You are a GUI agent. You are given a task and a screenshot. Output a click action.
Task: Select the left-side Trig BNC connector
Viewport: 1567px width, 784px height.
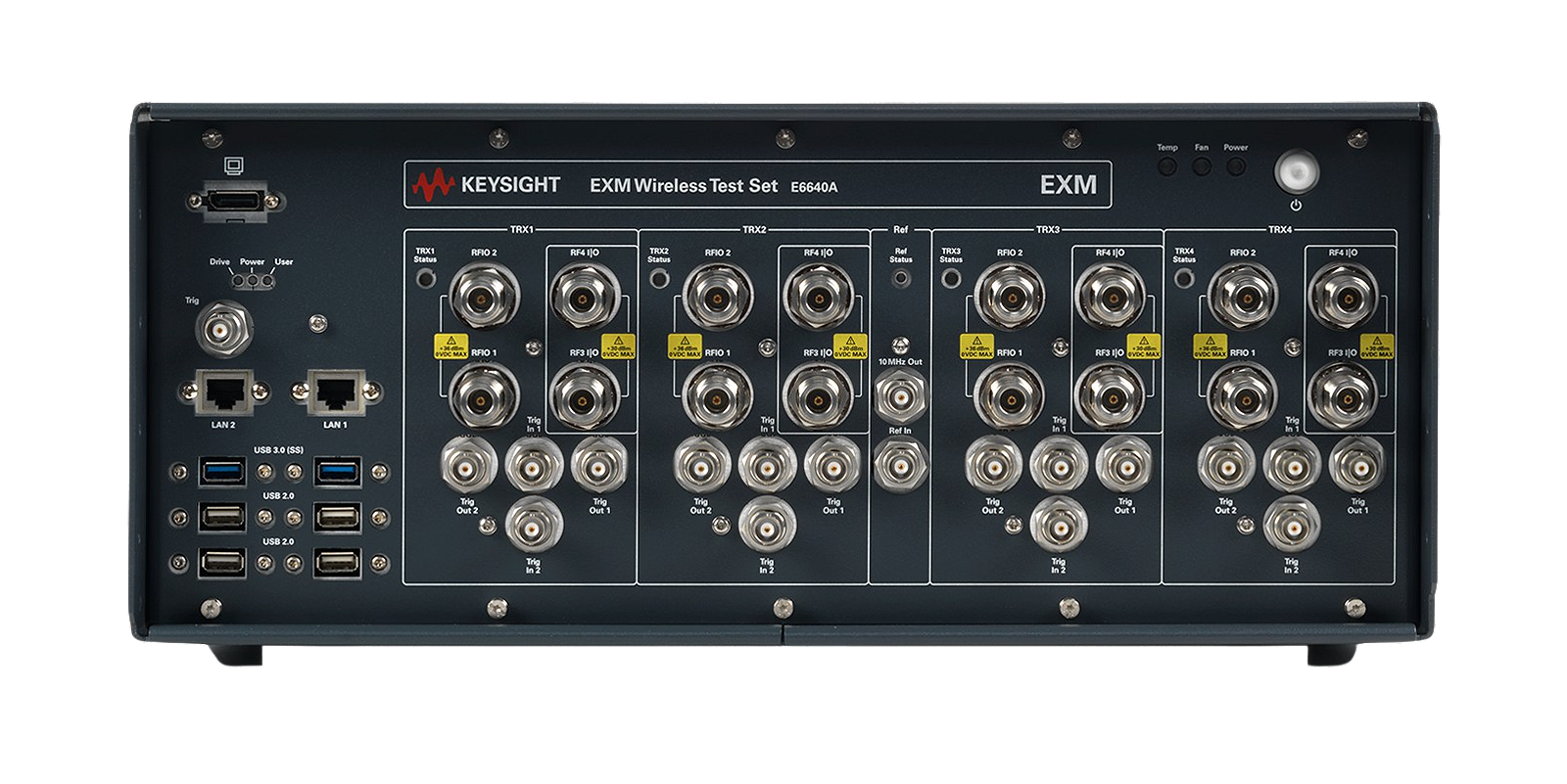[224, 331]
